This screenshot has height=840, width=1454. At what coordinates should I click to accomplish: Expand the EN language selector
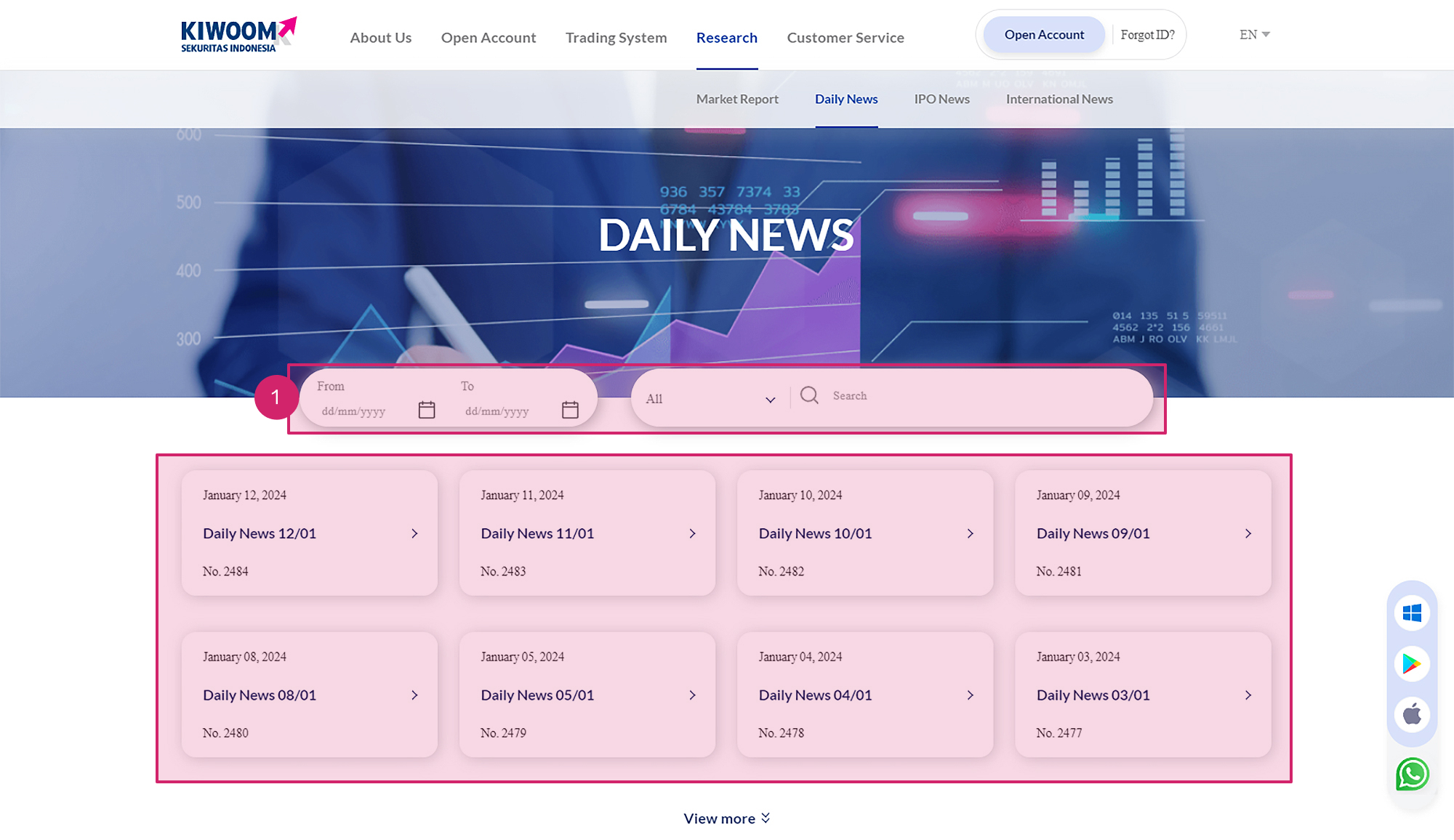1253,34
